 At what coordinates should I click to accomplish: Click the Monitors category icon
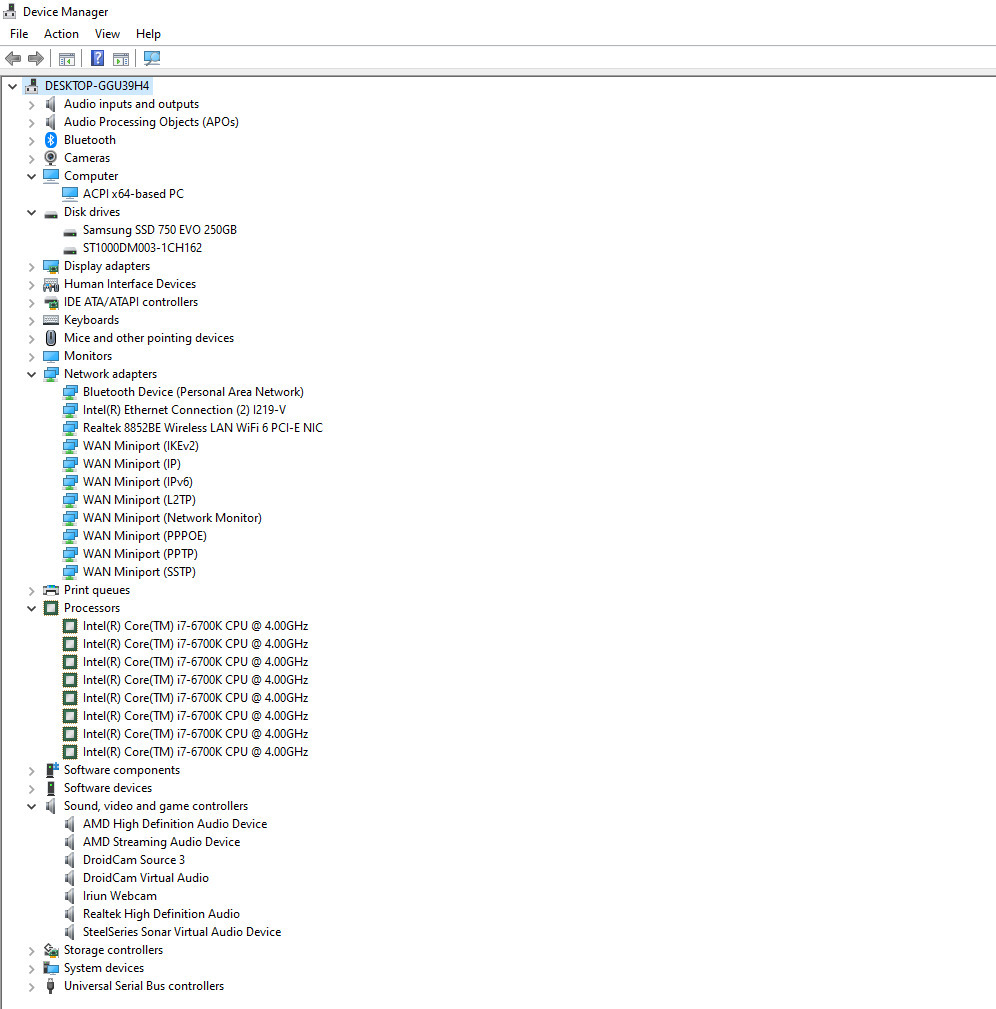[x=51, y=356]
